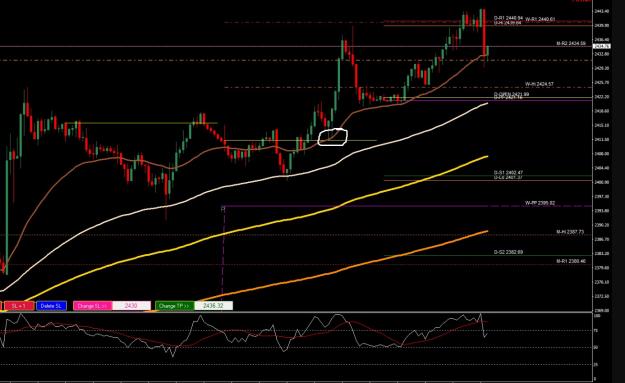
Task: Select the stop loss field showing 2430
Action: (x=131, y=306)
